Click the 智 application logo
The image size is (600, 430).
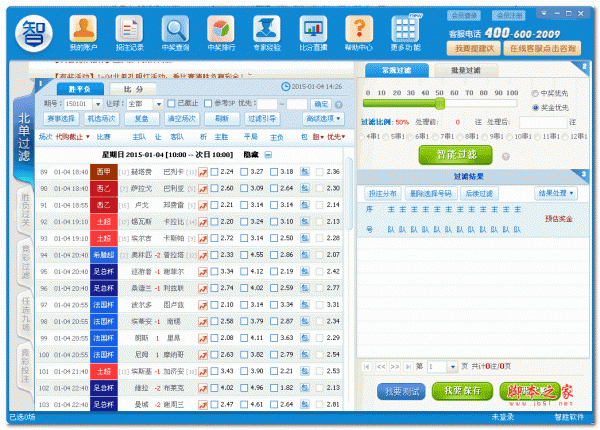pyautogui.click(x=34, y=34)
